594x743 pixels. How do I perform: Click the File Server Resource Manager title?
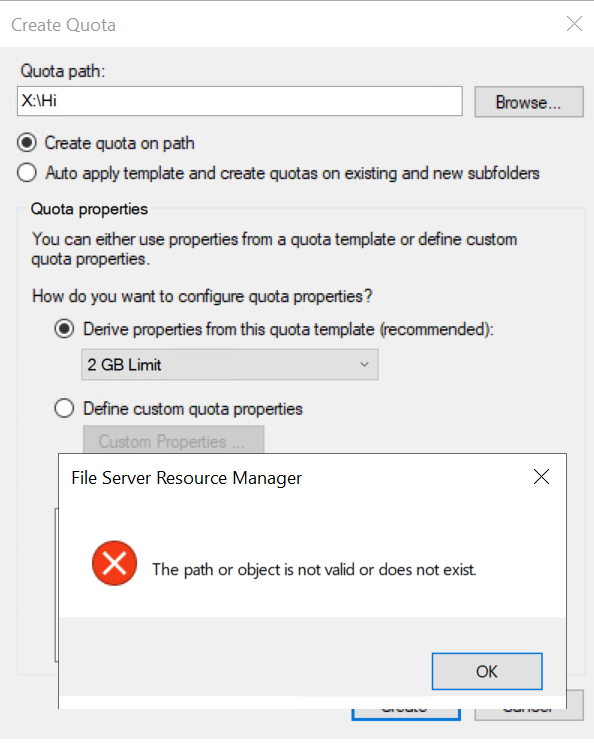186,478
